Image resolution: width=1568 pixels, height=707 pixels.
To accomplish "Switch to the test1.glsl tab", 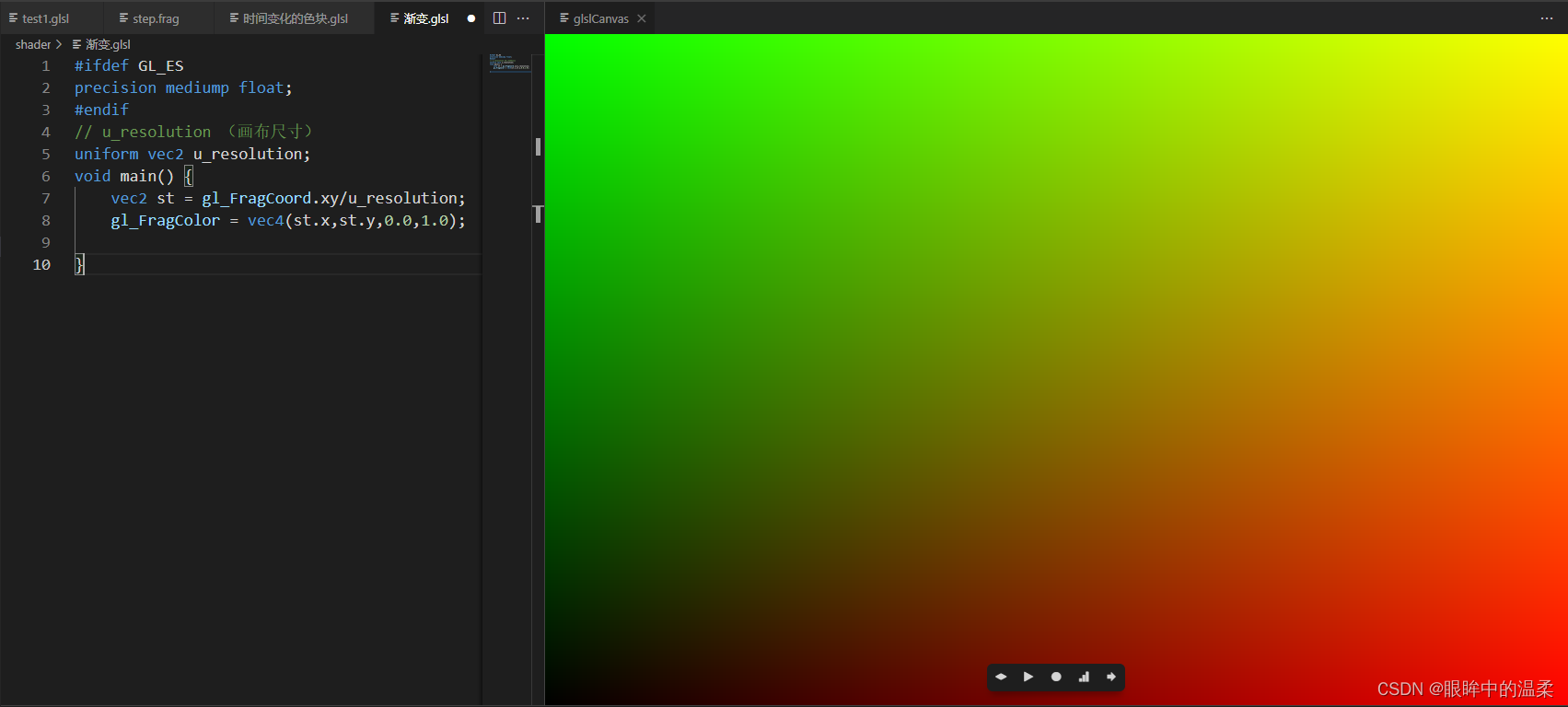I will [x=53, y=18].
